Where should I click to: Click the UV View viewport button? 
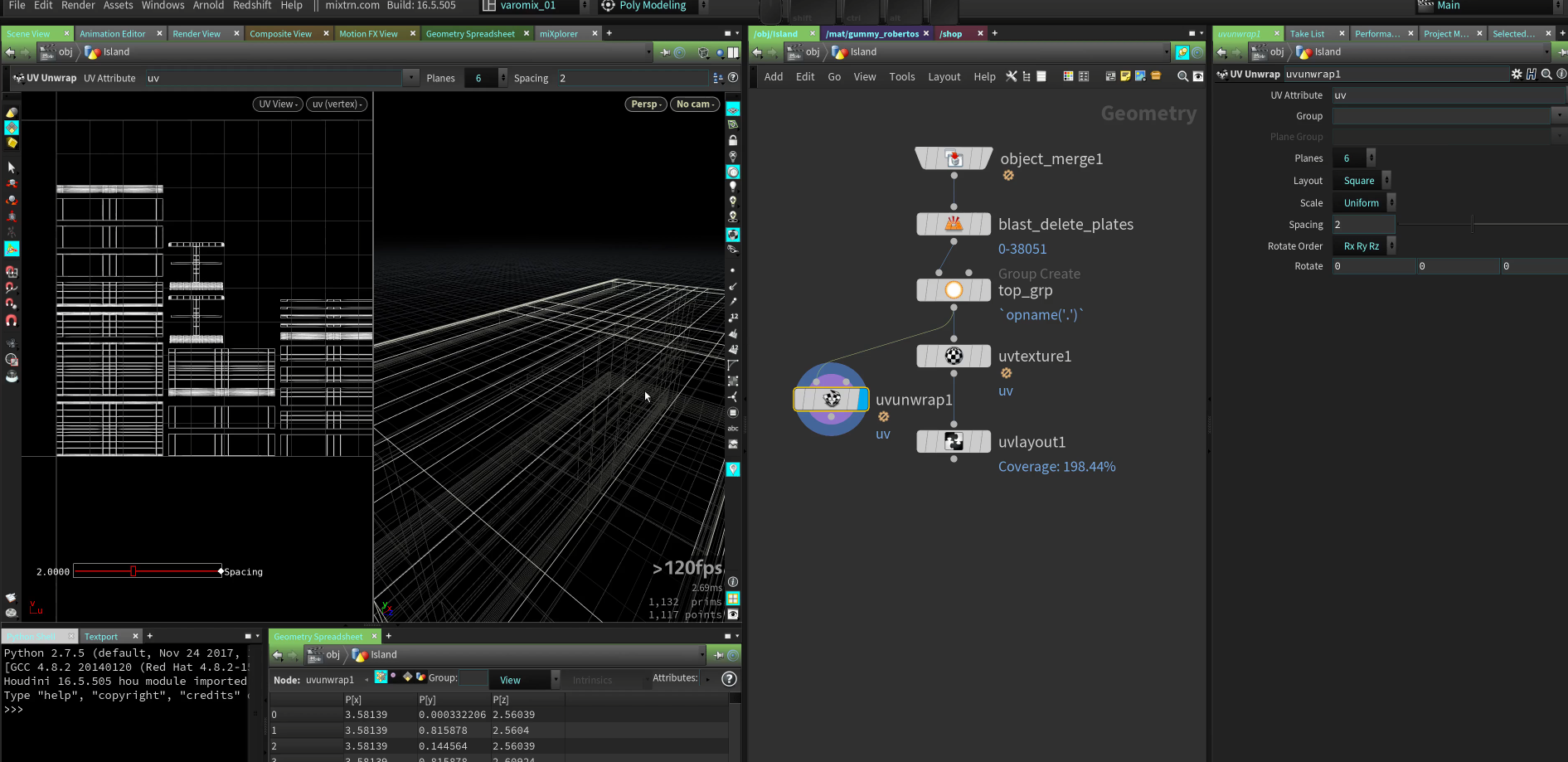[278, 104]
